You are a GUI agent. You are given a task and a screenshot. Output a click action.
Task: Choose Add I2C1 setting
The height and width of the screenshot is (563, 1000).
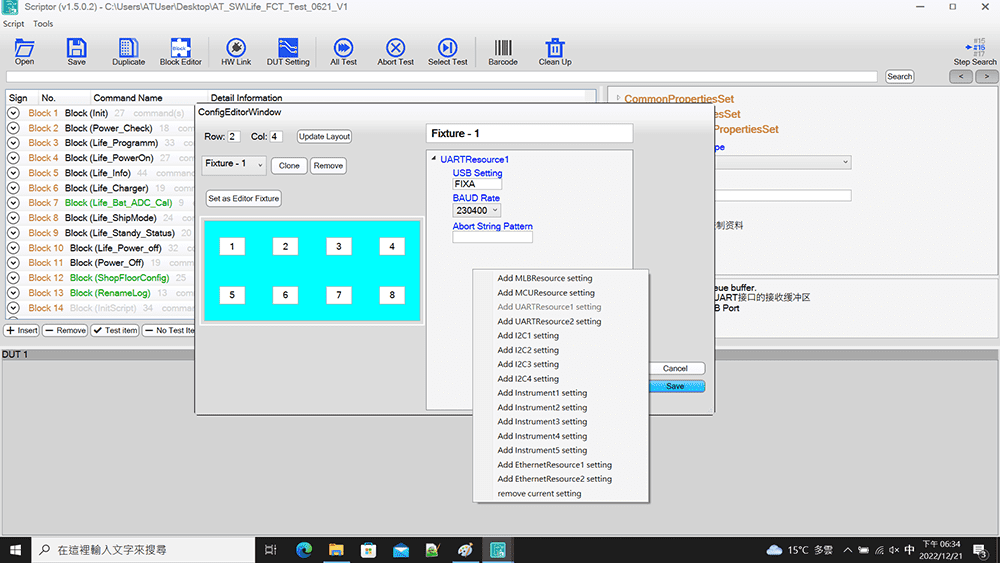pos(528,335)
